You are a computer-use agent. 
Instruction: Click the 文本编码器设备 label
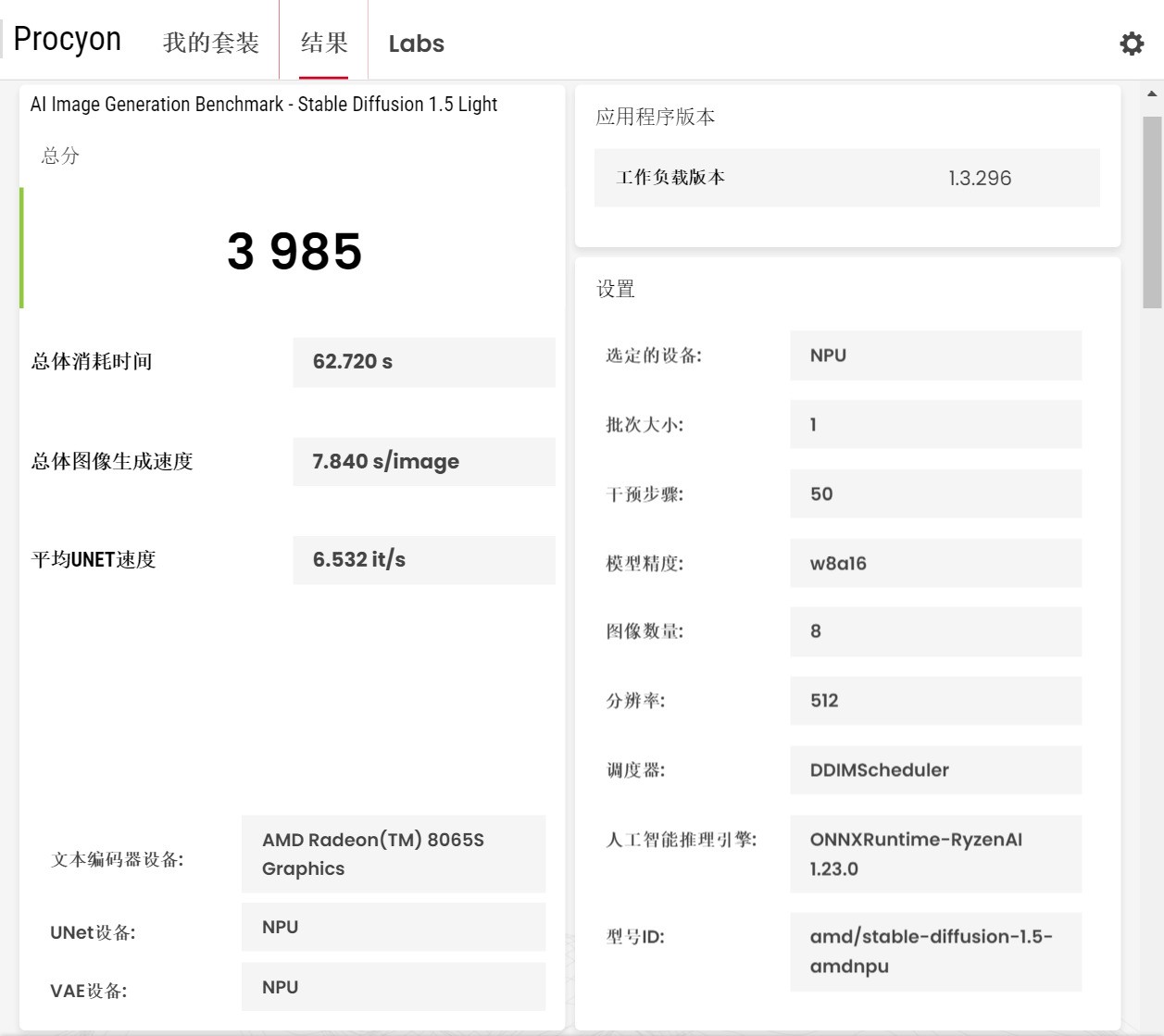tap(117, 860)
